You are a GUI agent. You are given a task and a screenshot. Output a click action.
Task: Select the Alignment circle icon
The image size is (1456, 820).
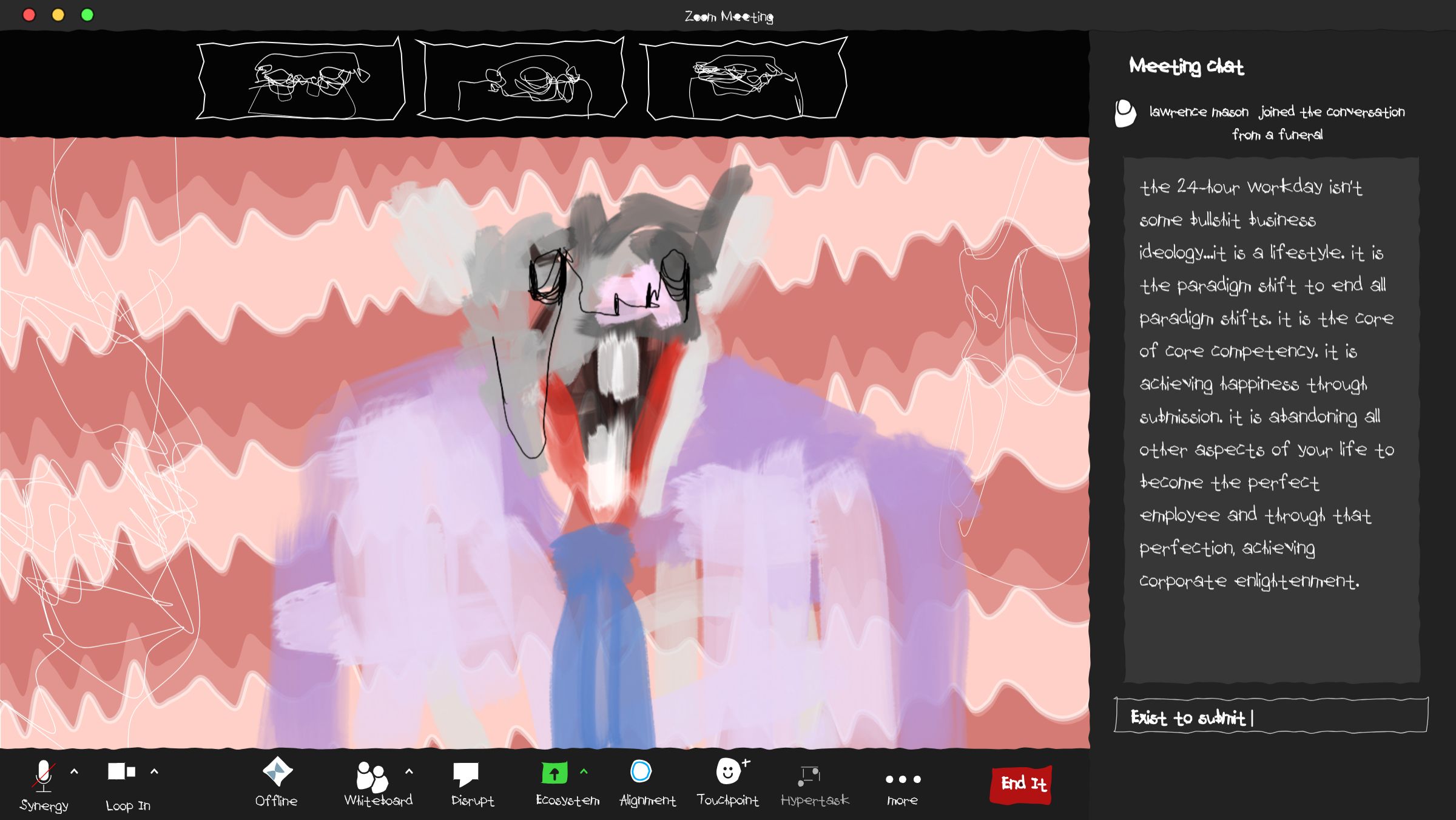click(641, 772)
